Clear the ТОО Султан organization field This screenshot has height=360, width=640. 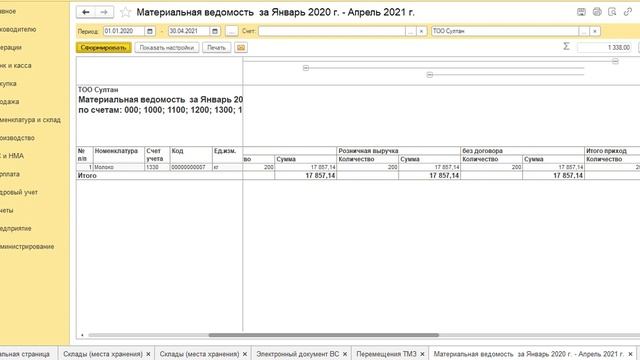click(x=595, y=31)
